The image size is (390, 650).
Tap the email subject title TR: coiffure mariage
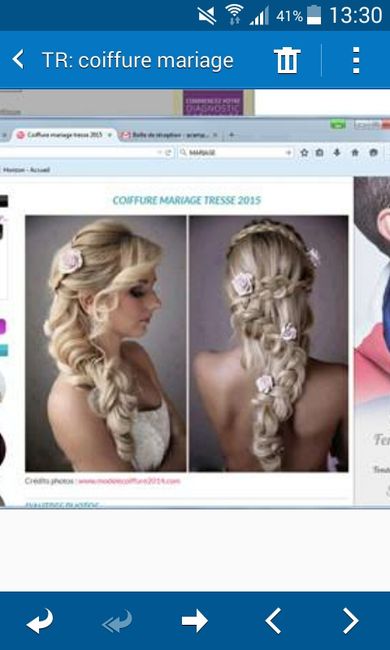(x=138, y=60)
